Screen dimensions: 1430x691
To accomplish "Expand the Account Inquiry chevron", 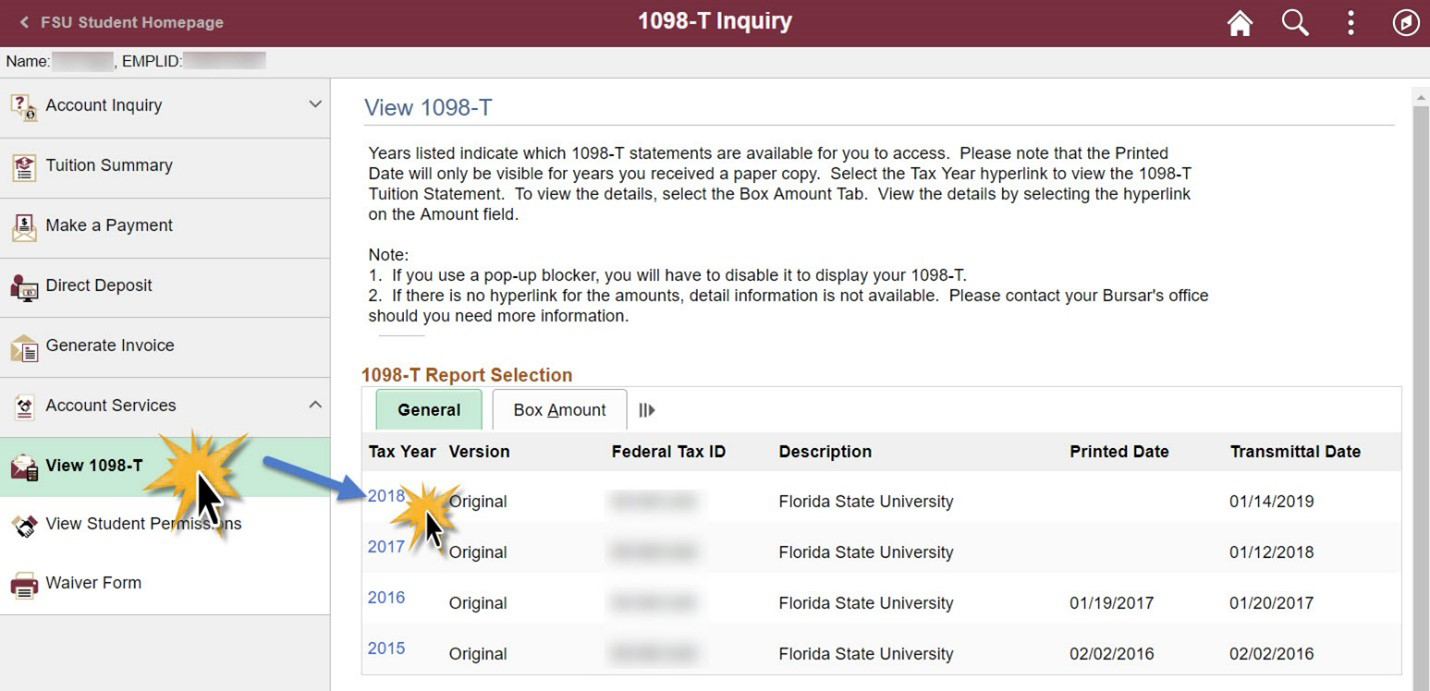I will tap(315, 105).
